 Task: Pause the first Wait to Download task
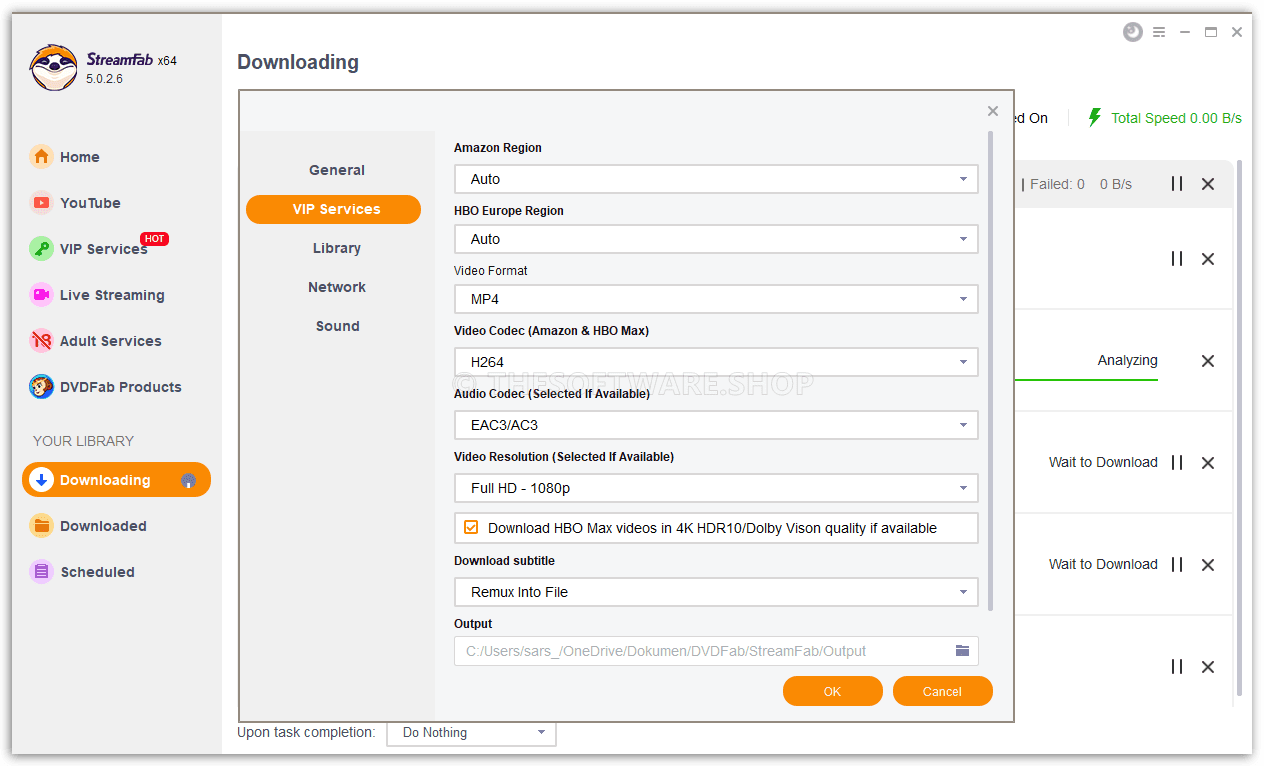coord(1177,463)
